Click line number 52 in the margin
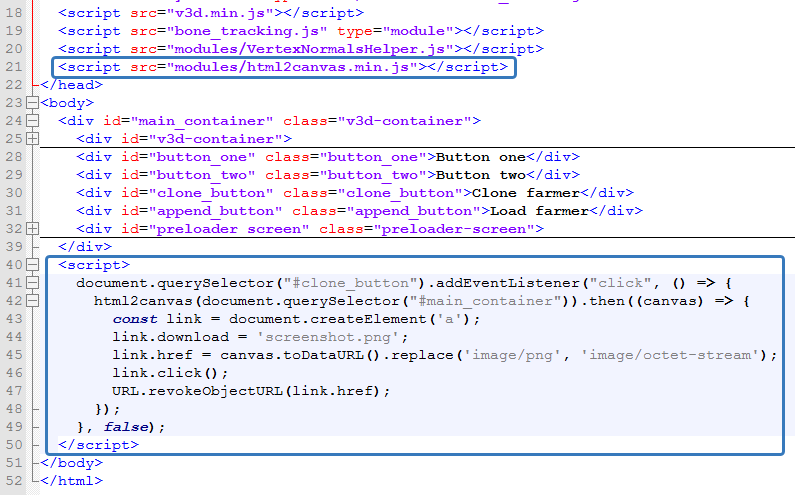This screenshot has height=495, width=795. [x=14, y=481]
